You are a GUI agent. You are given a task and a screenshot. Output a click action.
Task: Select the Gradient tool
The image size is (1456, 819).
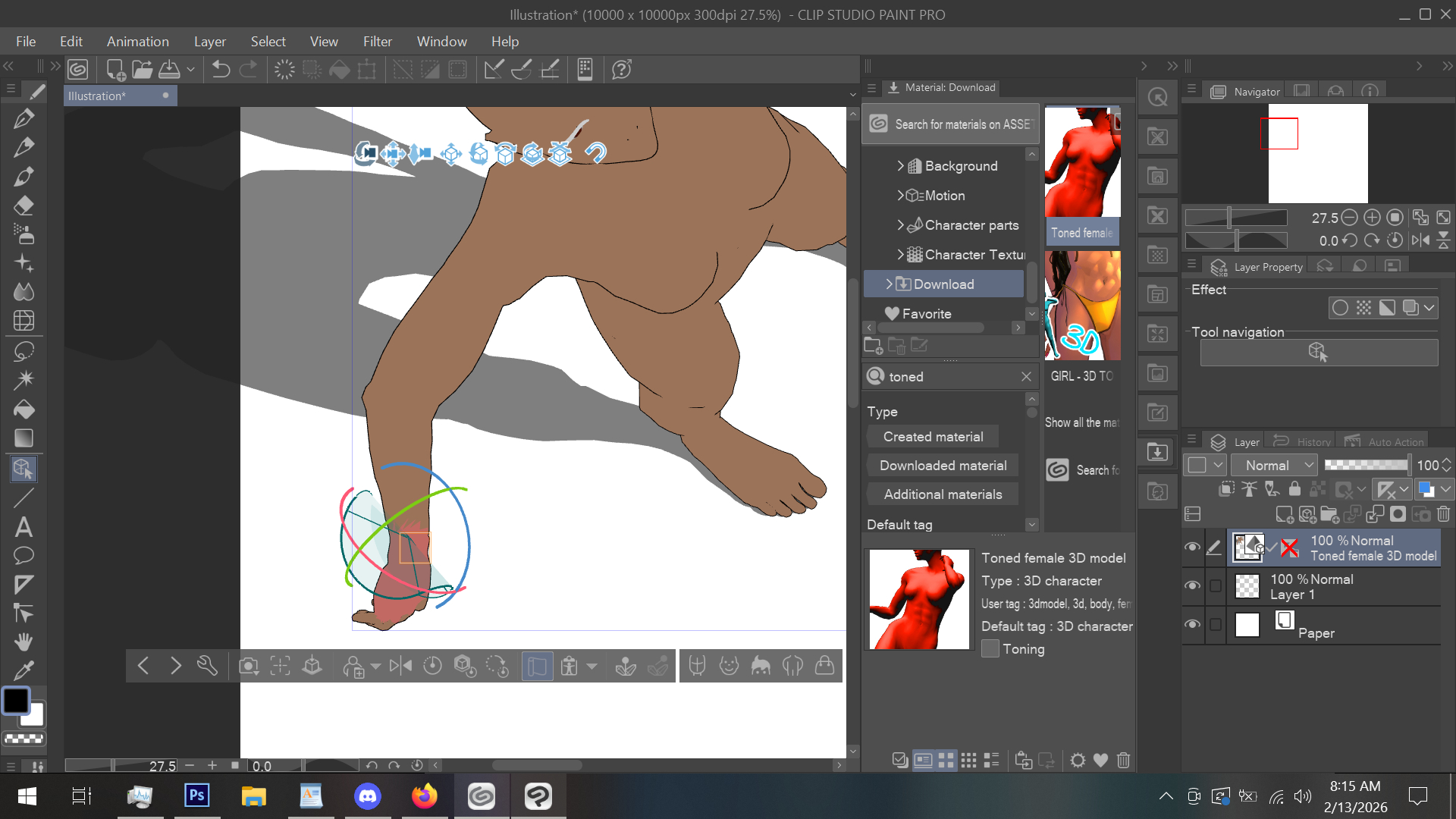click(24, 438)
